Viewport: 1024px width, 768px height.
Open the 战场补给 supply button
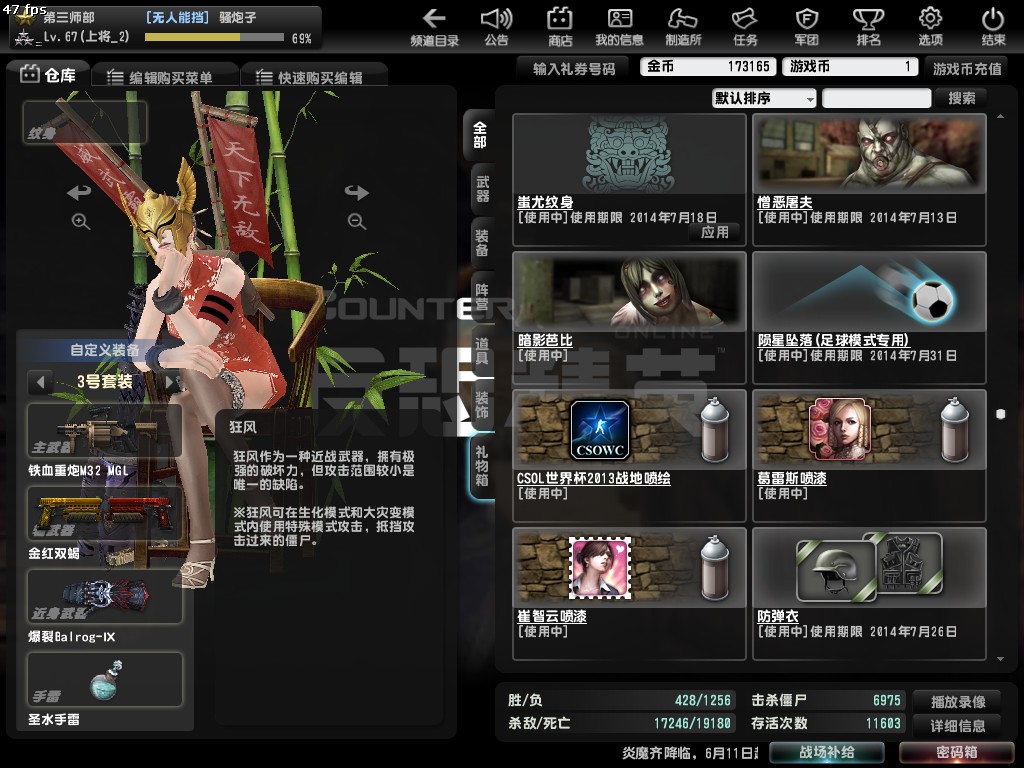tap(827, 752)
